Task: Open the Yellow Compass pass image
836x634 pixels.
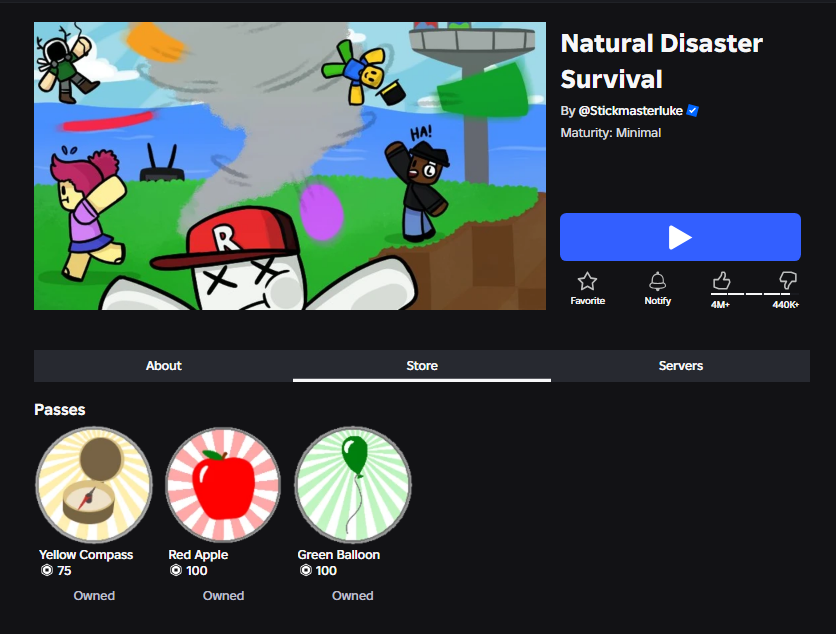Action: [x=94, y=485]
